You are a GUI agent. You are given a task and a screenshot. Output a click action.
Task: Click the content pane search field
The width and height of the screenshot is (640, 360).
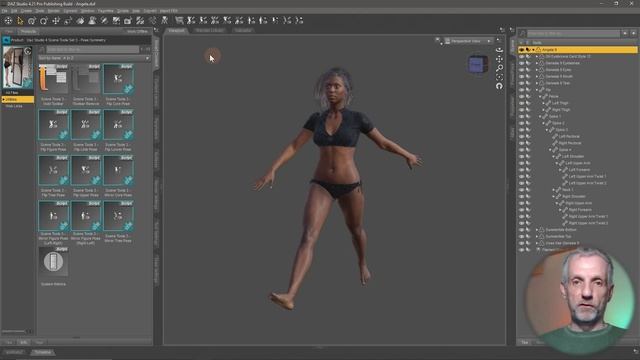(x=92, y=49)
